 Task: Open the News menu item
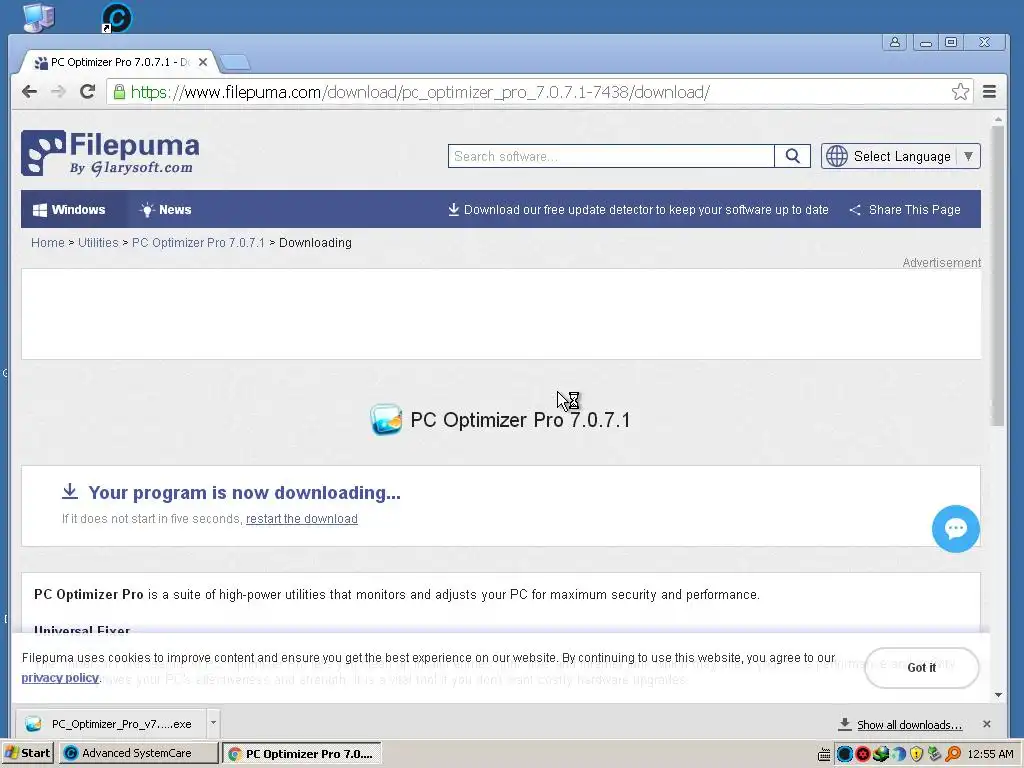click(165, 210)
